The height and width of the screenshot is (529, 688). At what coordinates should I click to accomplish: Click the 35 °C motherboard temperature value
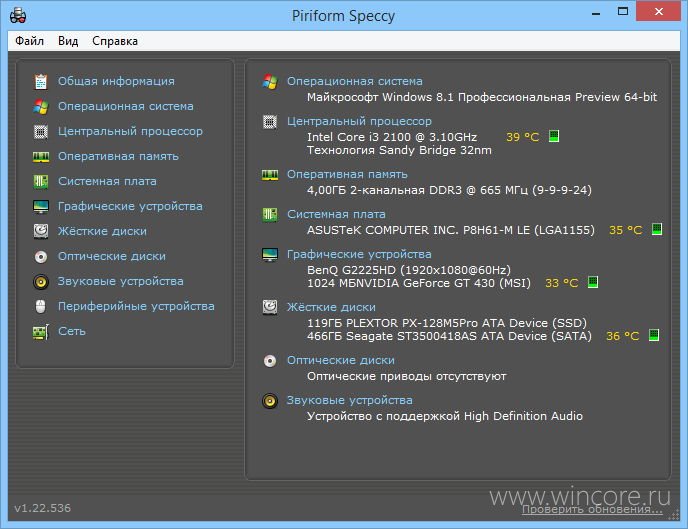point(625,230)
